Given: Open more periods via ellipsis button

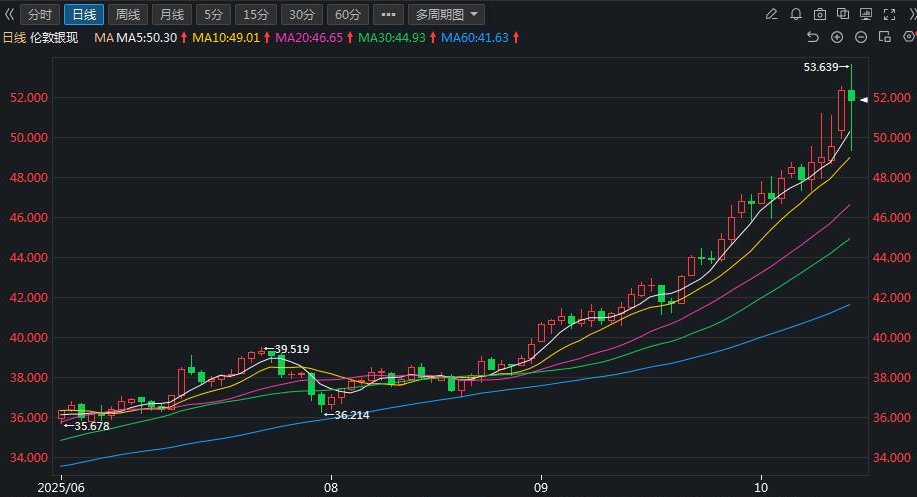Looking at the screenshot, I should click(x=388, y=15).
